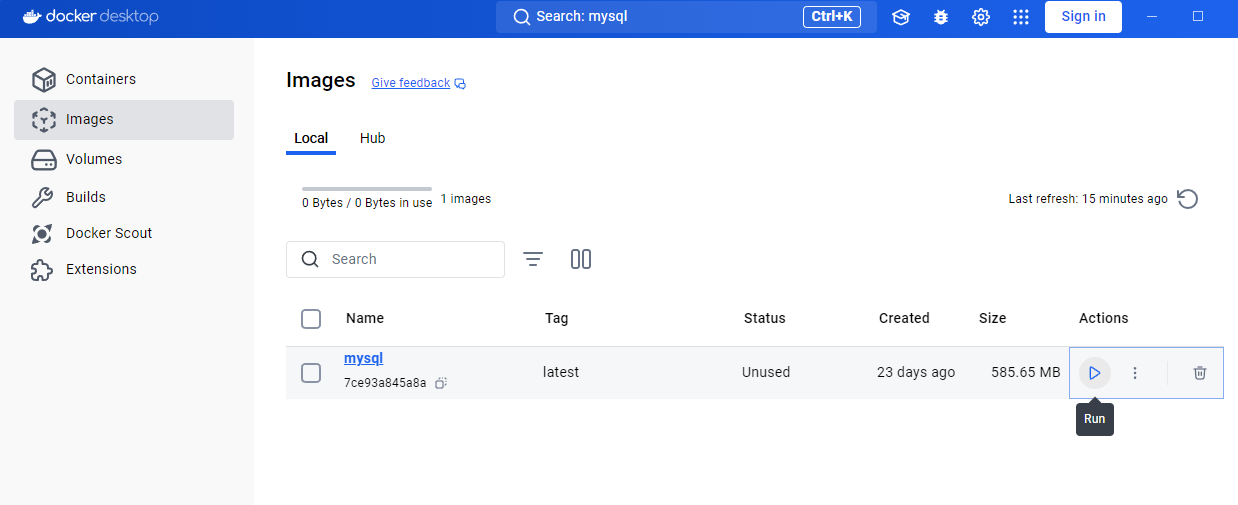Click the images Search input field
Image resolution: width=1238 pixels, height=505 pixels.
tap(395, 259)
